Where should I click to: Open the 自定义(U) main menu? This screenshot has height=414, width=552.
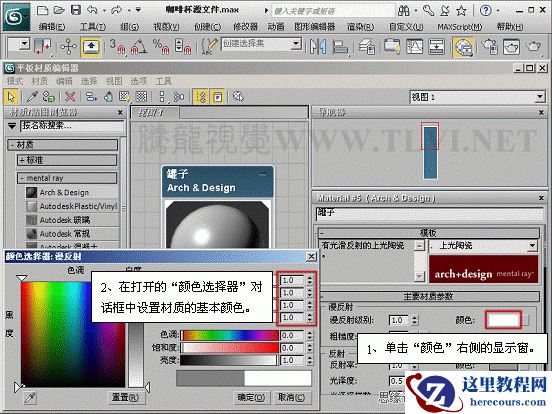pyautogui.click(x=406, y=27)
